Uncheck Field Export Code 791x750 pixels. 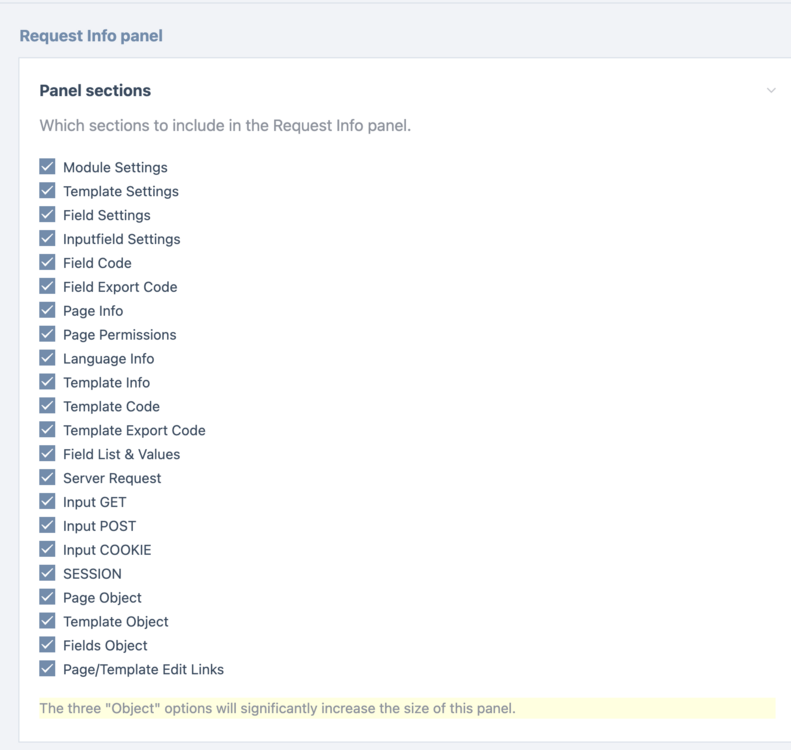(x=47, y=287)
